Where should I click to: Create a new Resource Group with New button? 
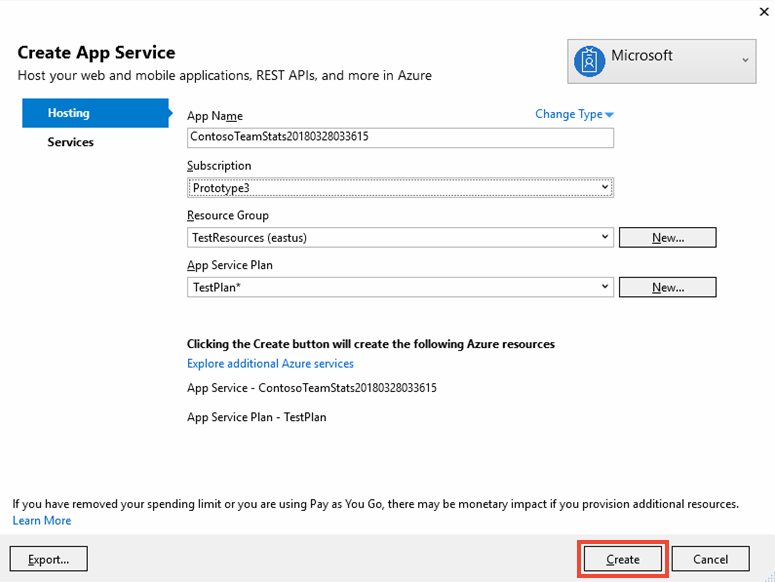pyautogui.click(x=668, y=238)
